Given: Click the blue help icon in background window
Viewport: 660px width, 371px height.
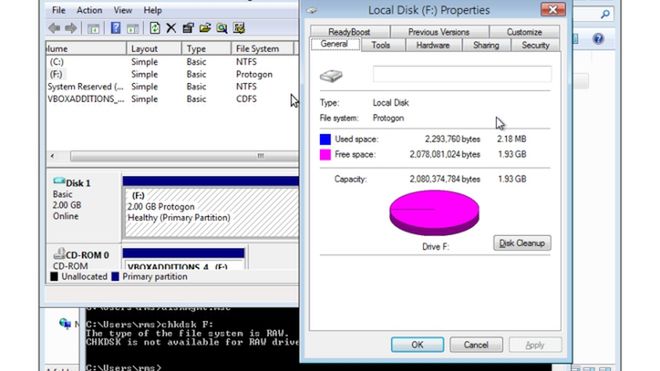Looking at the screenshot, I should (598, 39).
